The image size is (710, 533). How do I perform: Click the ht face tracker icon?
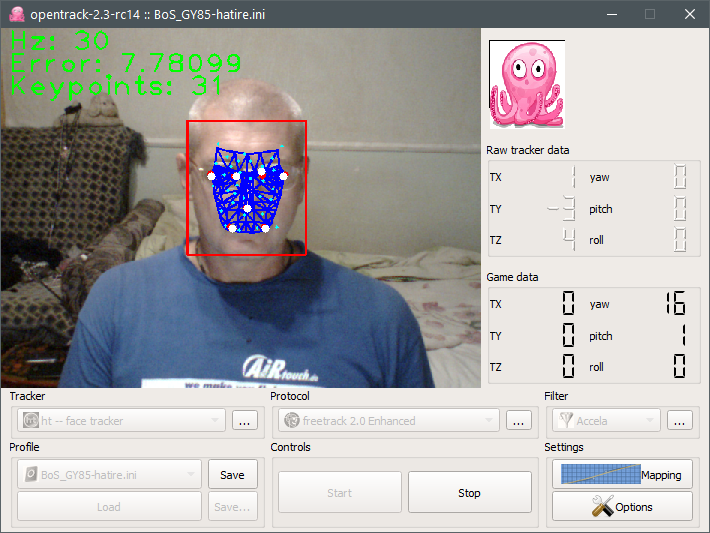tap(31, 421)
